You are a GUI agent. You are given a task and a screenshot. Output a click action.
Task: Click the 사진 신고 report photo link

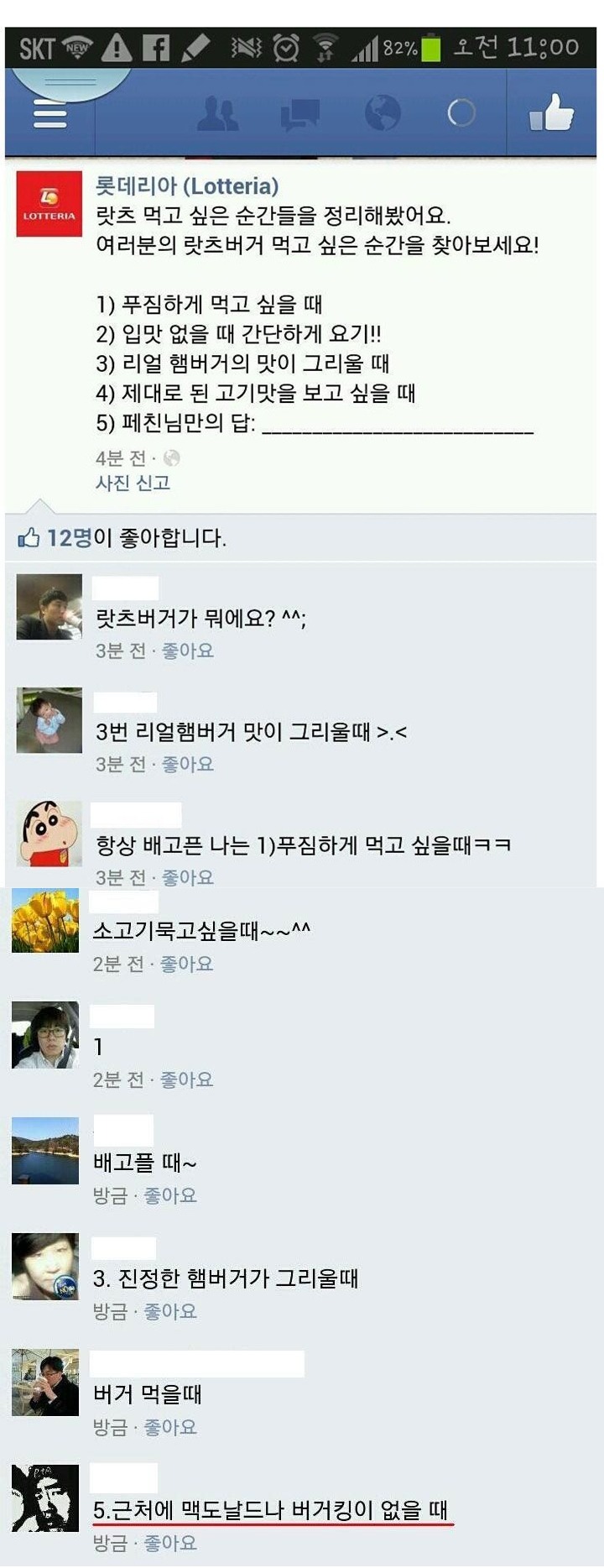(x=133, y=483)
